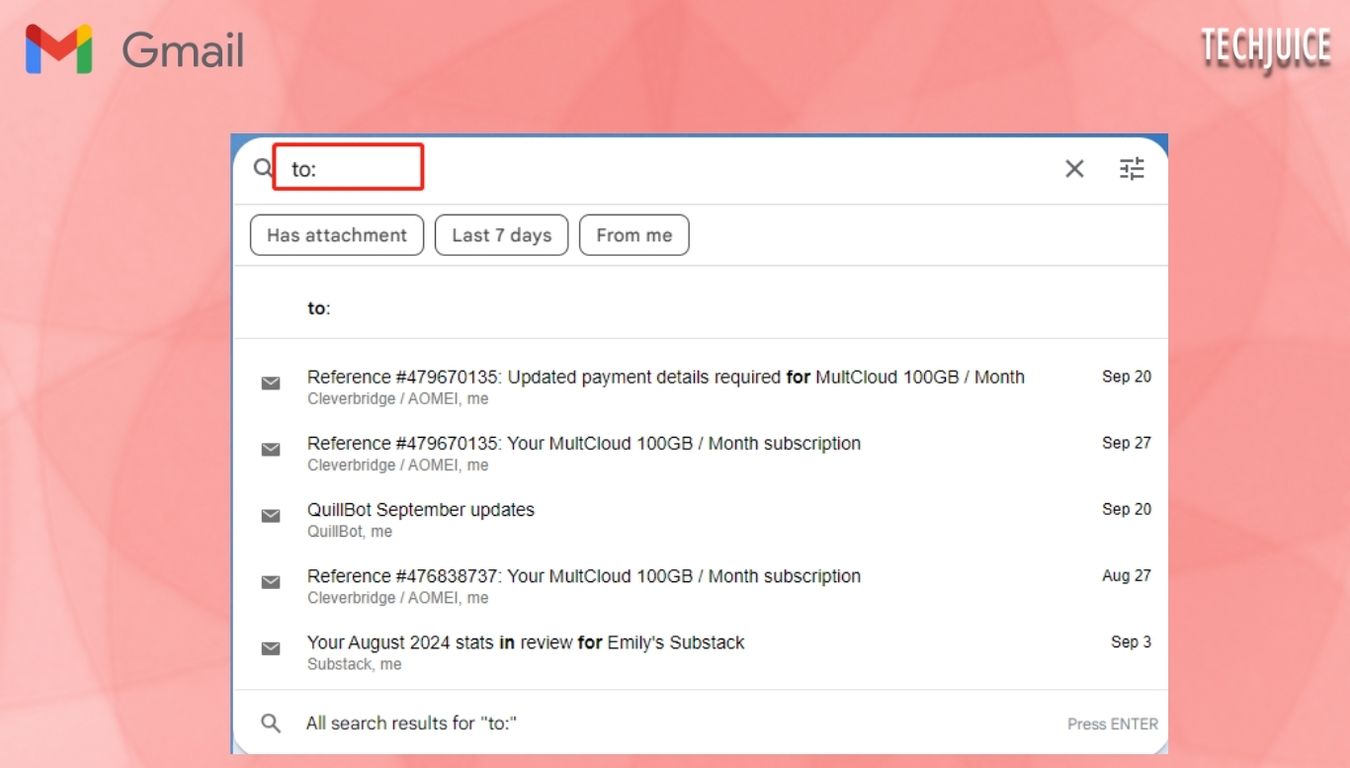
Task: Toggle the From me filter chip
Action: [x=634, y=235]
